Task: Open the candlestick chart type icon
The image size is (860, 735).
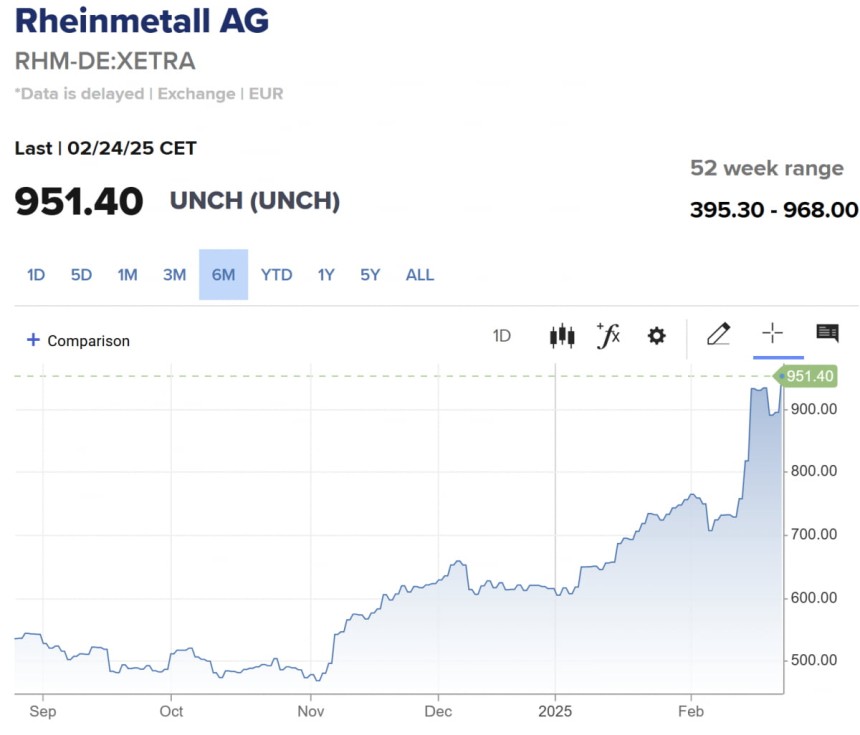Action: pos(562,336)
